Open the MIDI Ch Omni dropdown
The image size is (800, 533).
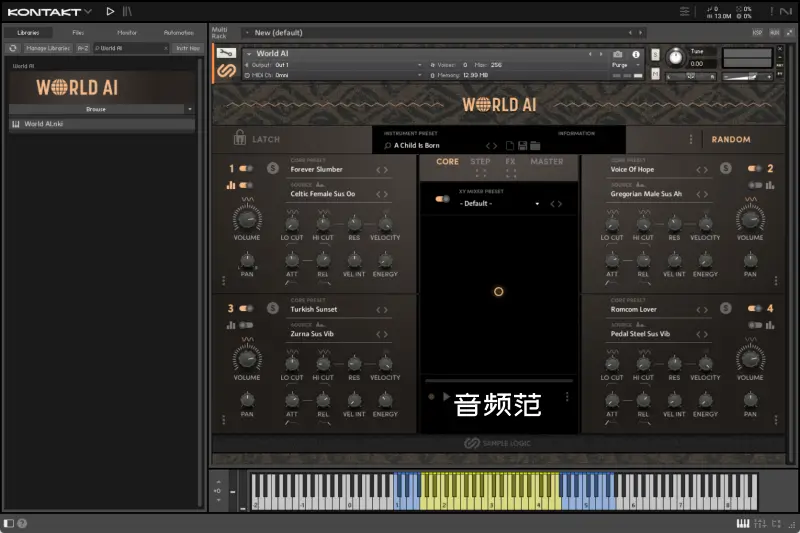coord(334,75)
